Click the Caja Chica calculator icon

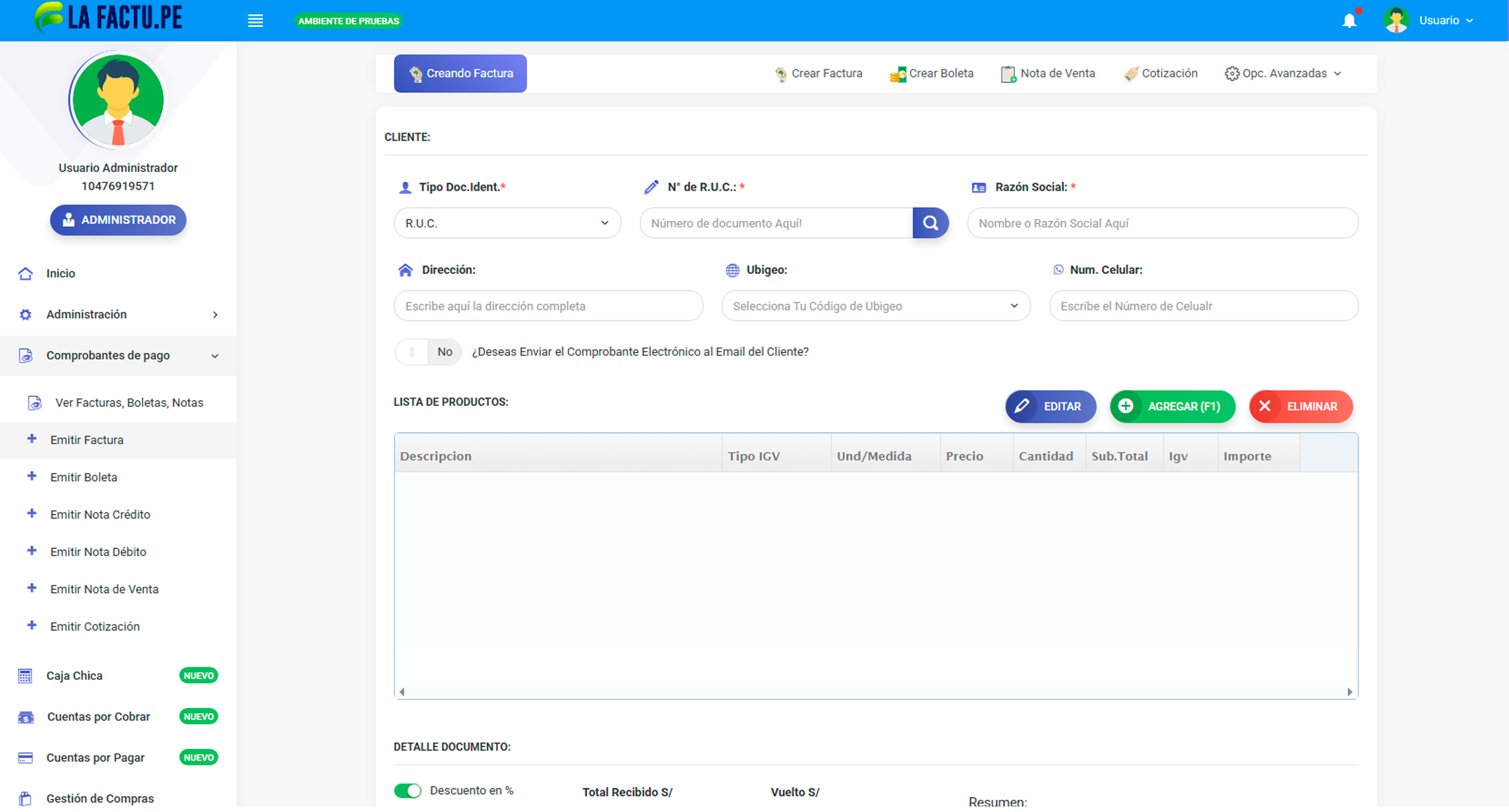(x=25, y=676)
